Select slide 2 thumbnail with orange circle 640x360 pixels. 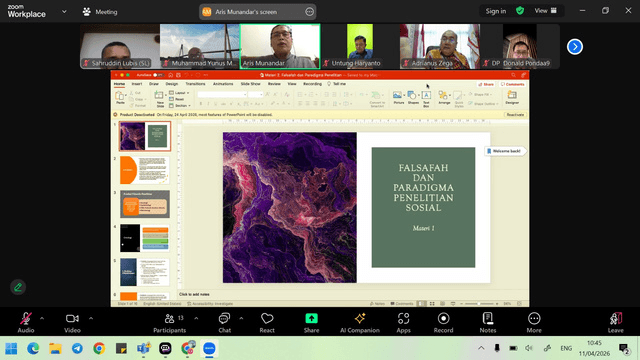tap(144, 170)
